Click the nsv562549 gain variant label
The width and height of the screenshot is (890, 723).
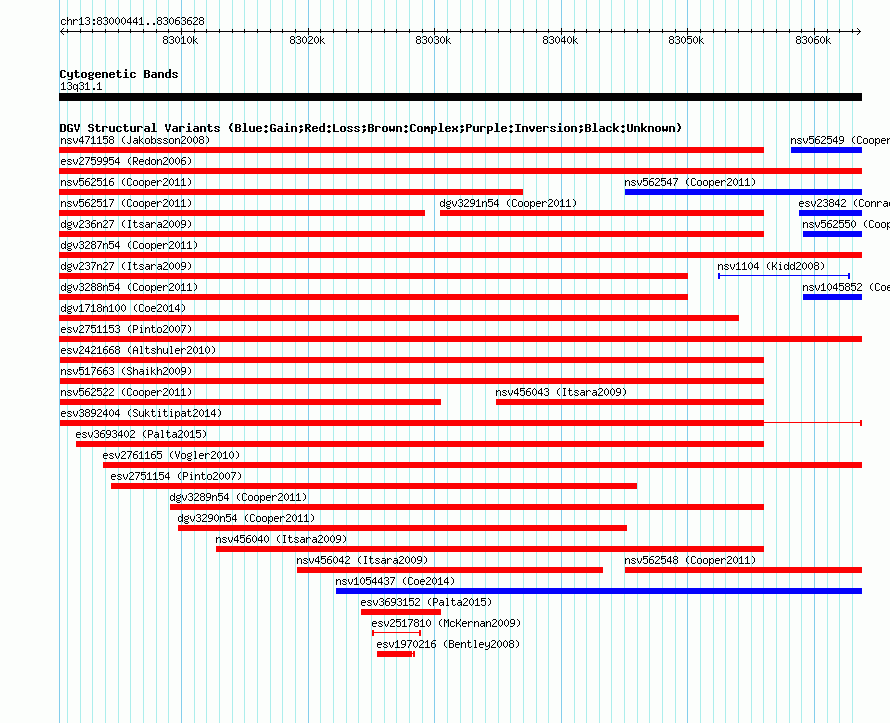pos(840,140)
